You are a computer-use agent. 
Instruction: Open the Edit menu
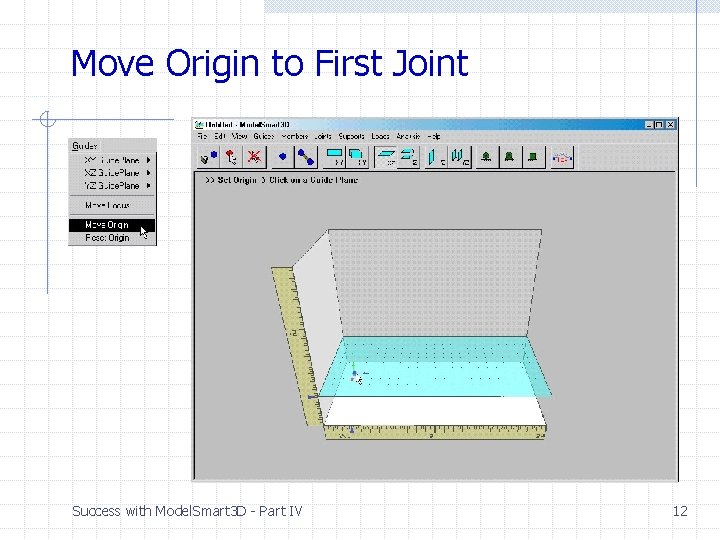click(220, 136)
